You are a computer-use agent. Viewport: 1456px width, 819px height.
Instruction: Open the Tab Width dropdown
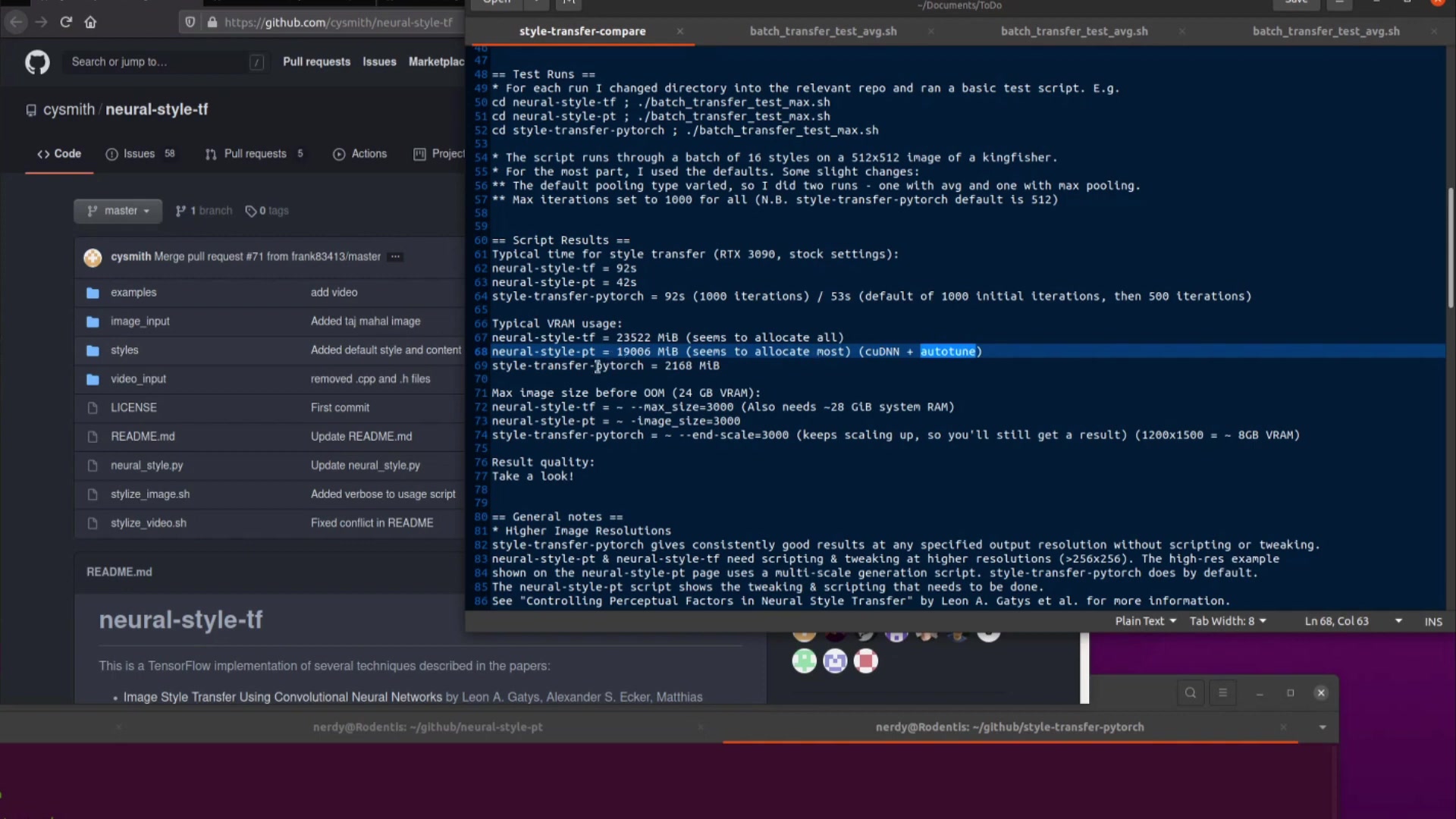[1228, 621]
